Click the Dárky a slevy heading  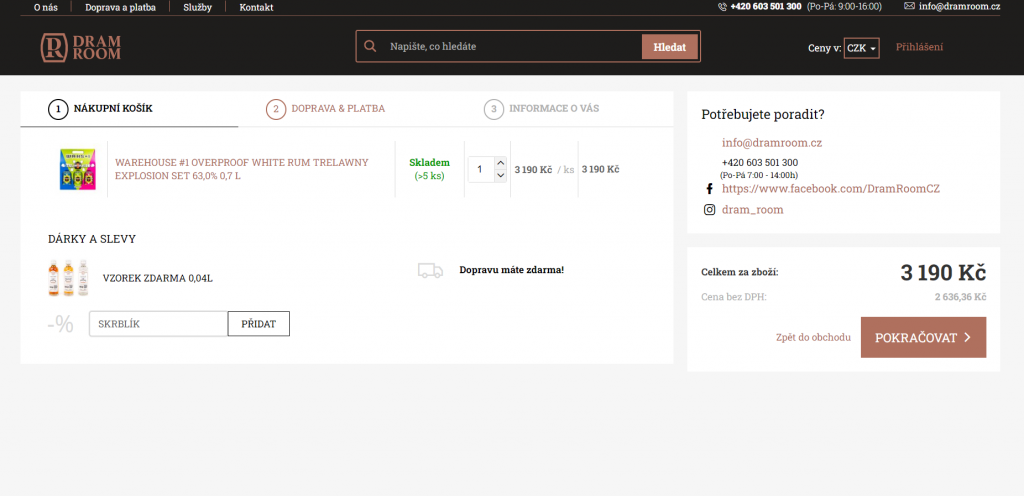[92, 240]
